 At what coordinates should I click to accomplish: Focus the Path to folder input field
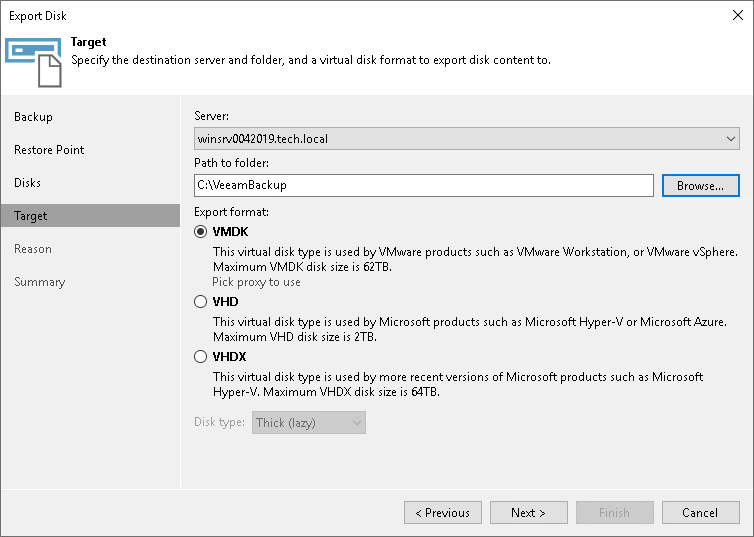coord(424,186)
